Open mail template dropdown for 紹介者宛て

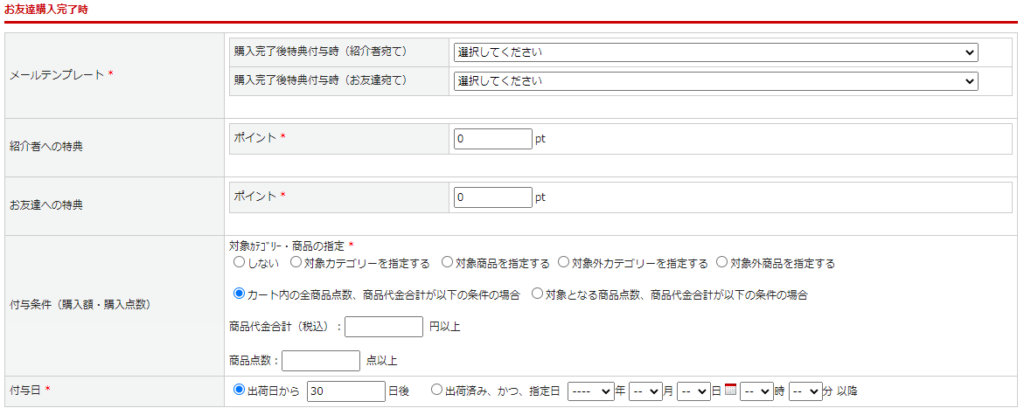(x=715, y=52)
